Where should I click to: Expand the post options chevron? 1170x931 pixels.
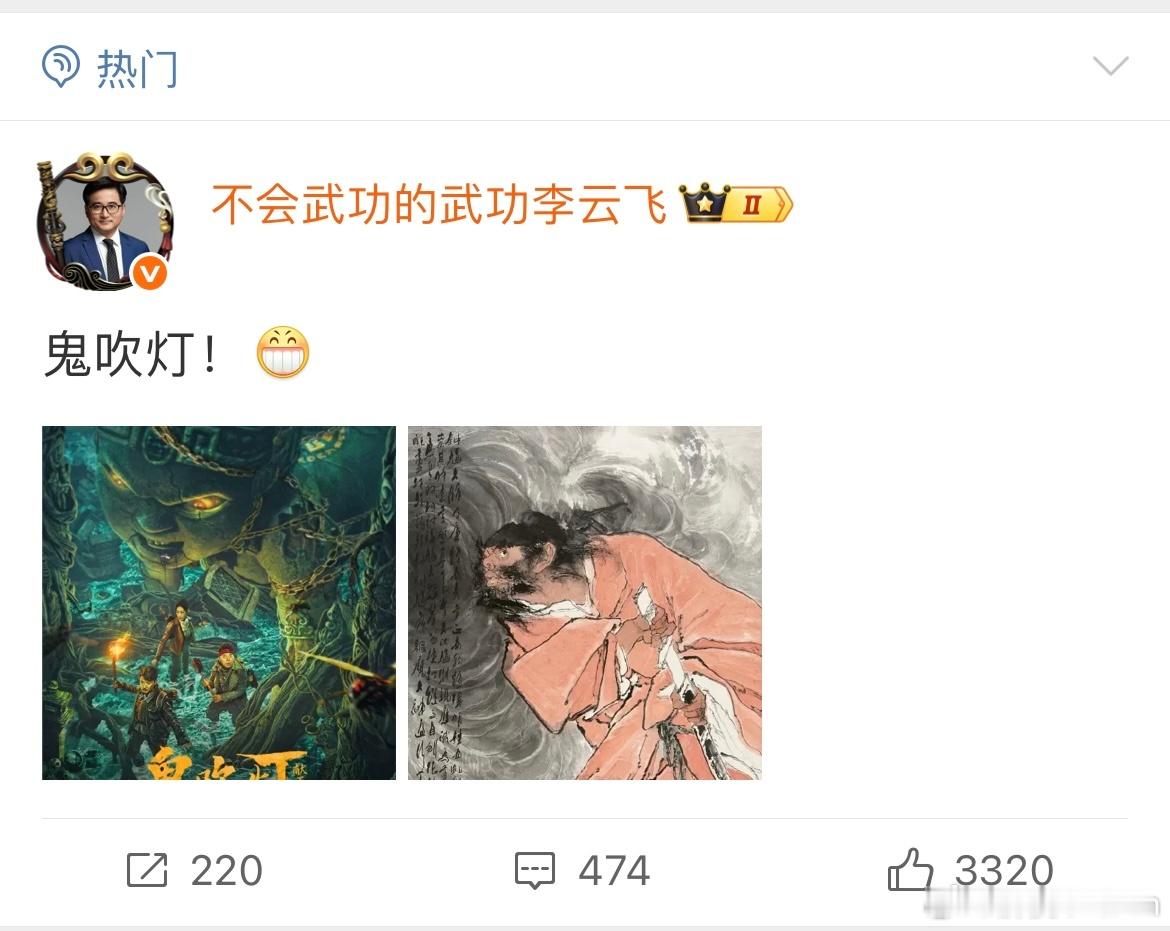1110,66
